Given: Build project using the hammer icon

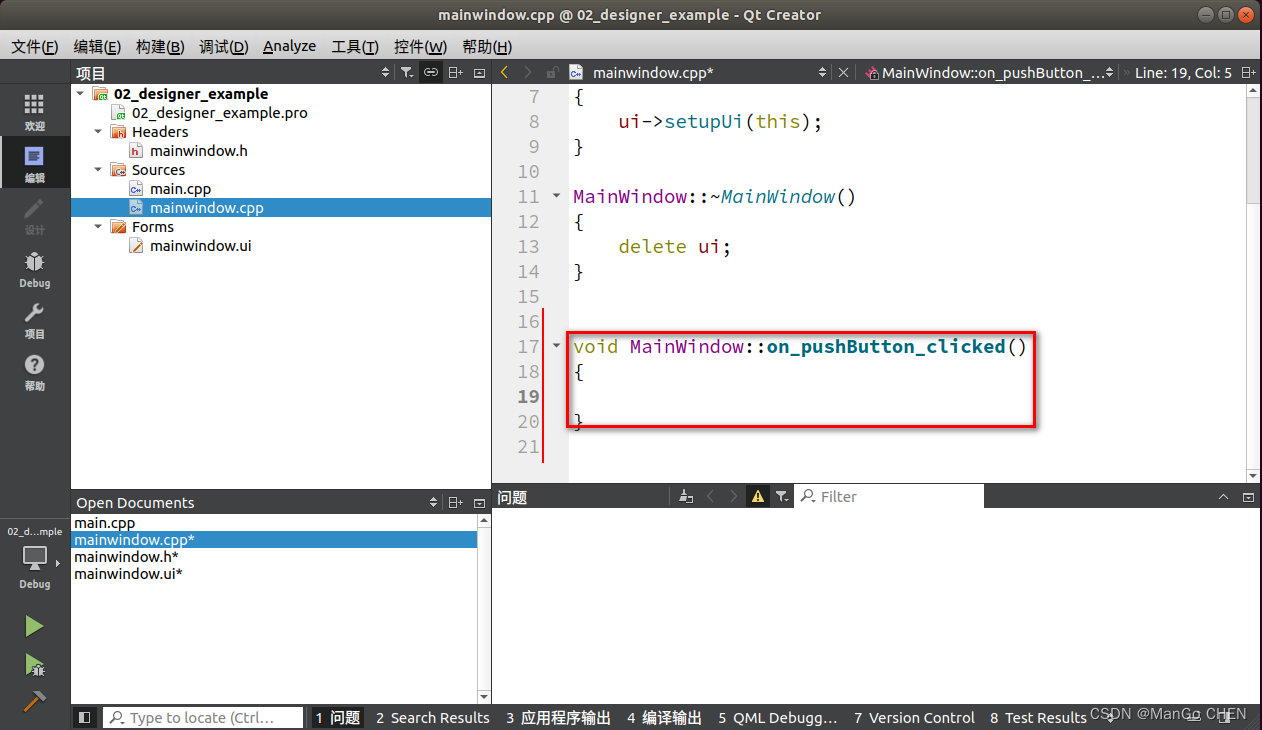Looking at the screenshot, I should [x=34, y=700].
